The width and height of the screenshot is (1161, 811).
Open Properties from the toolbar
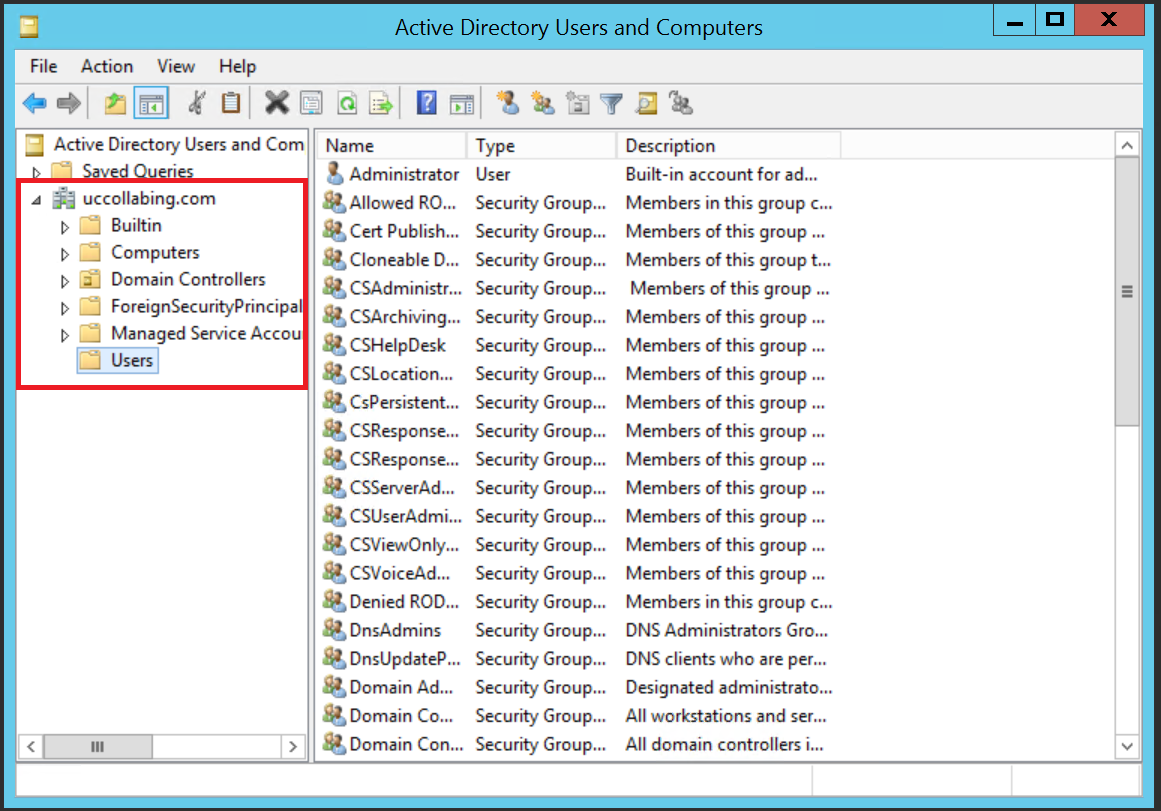coord(312,103)
